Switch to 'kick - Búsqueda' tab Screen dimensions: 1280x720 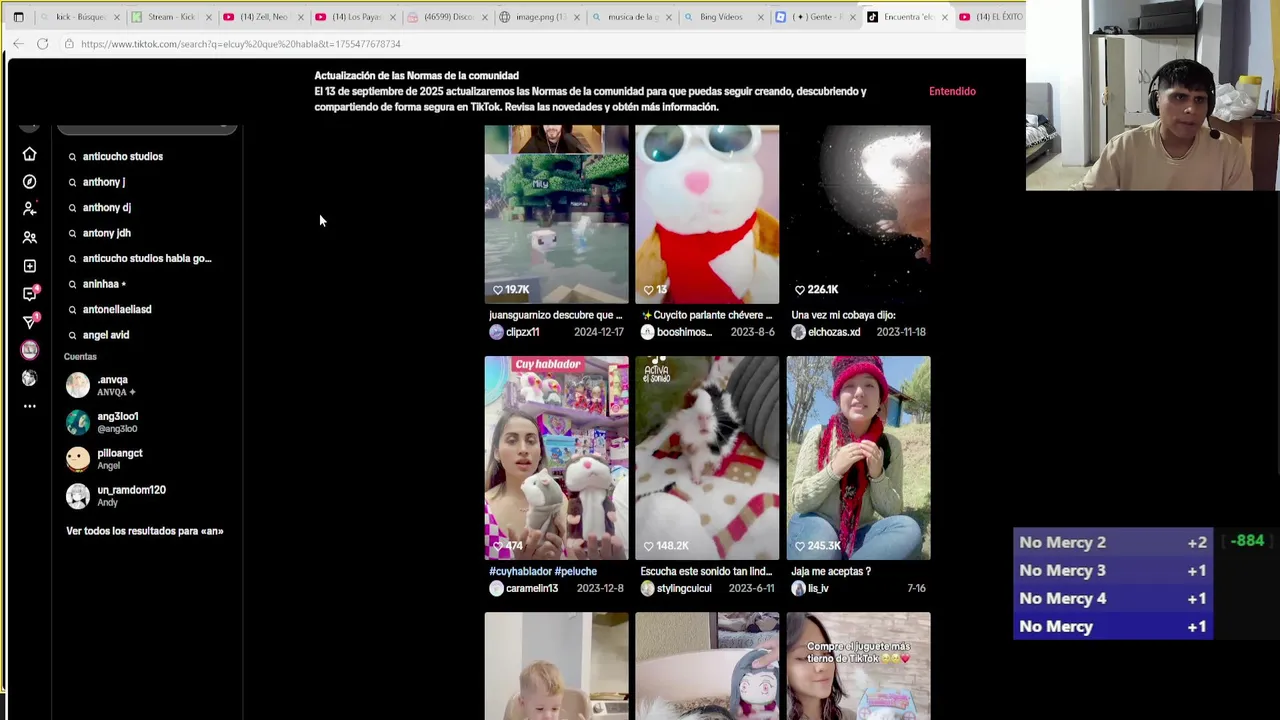81,17
